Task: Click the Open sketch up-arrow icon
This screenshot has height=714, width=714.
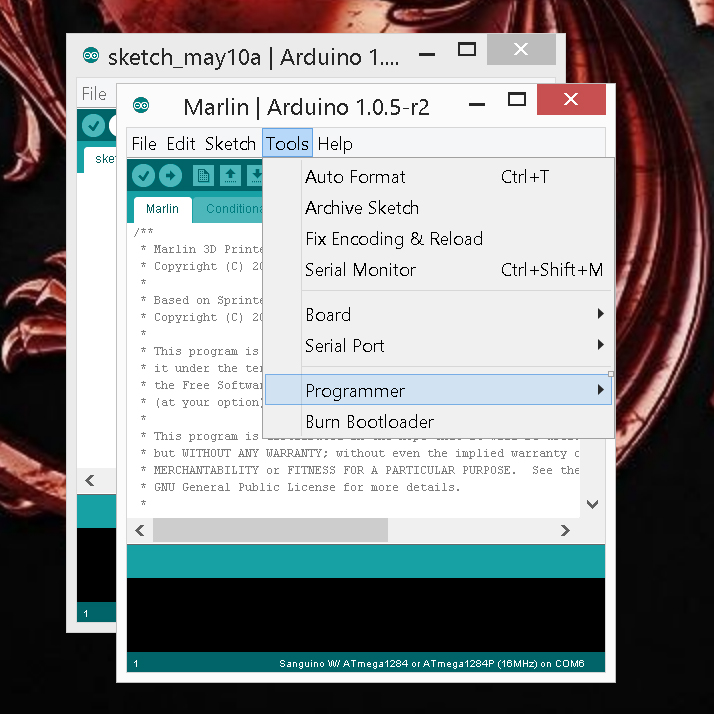Action: (x=230, y=176)
